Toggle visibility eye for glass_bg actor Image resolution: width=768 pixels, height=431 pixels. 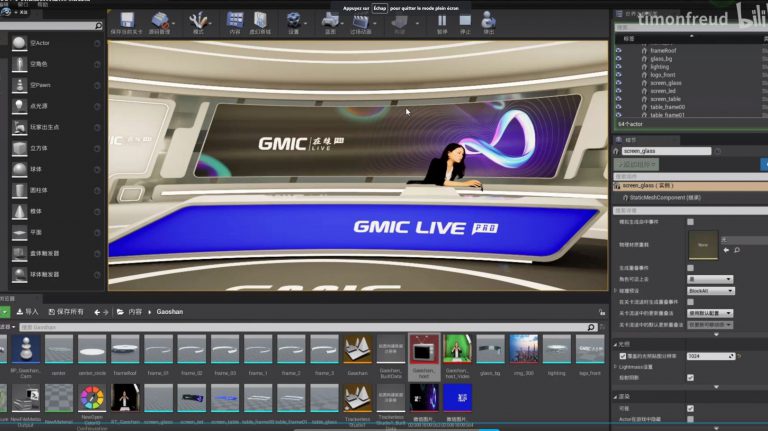pyautogui.click(x=619, y=59)
